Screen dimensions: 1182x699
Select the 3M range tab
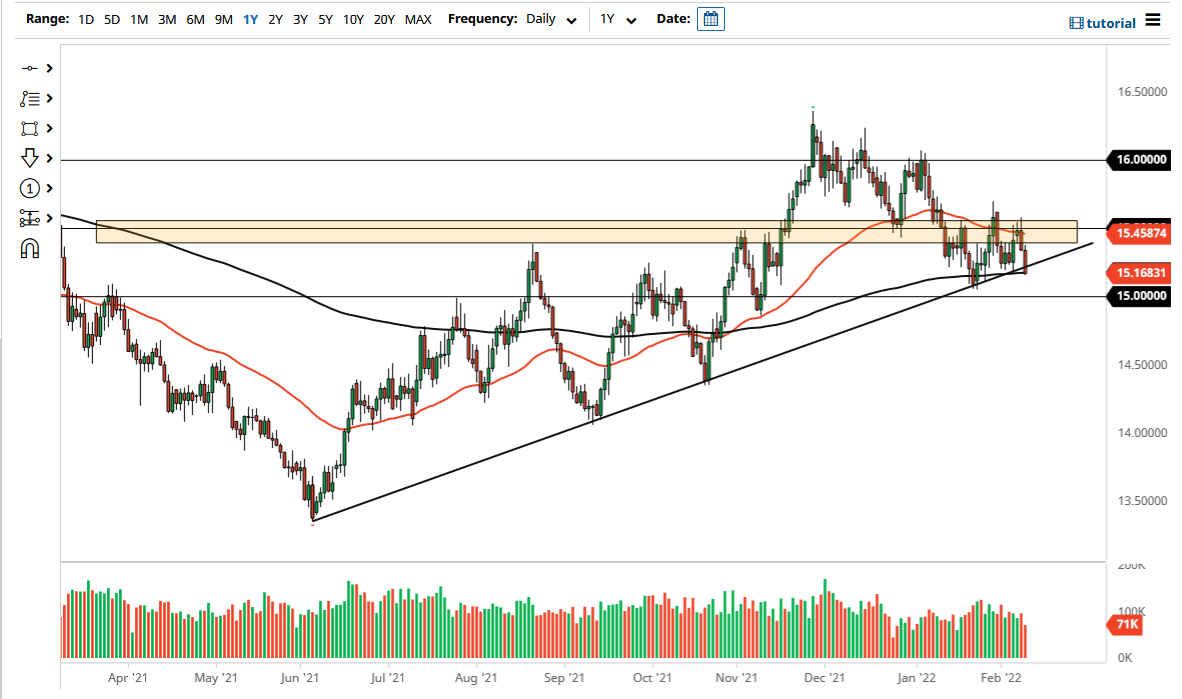(167, 19)
